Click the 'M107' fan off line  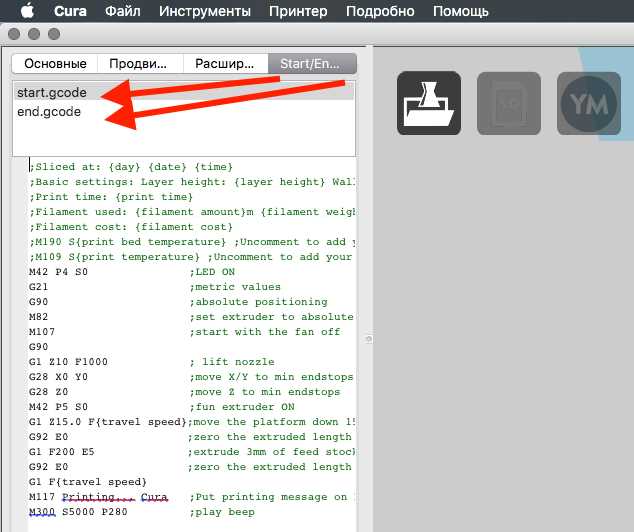(x=185, y=331)
